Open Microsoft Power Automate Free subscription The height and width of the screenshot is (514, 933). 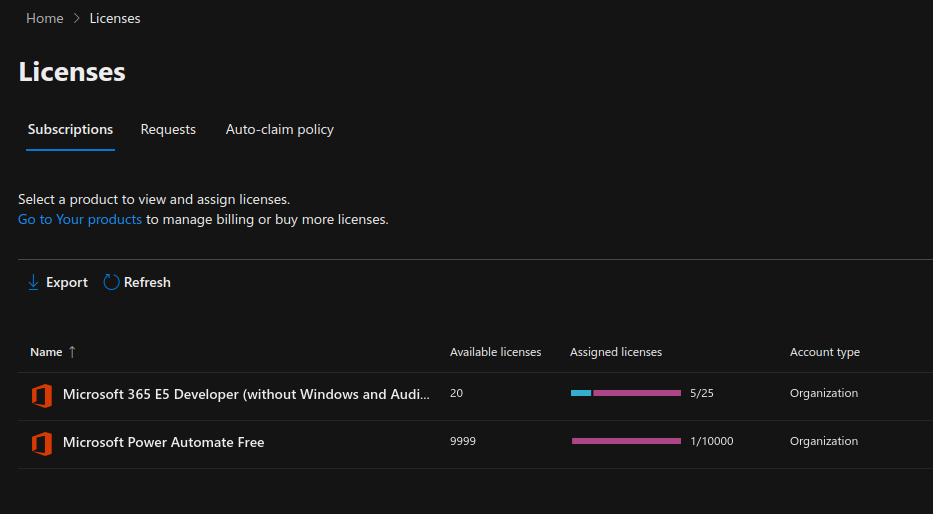click(x=164, y=443)
